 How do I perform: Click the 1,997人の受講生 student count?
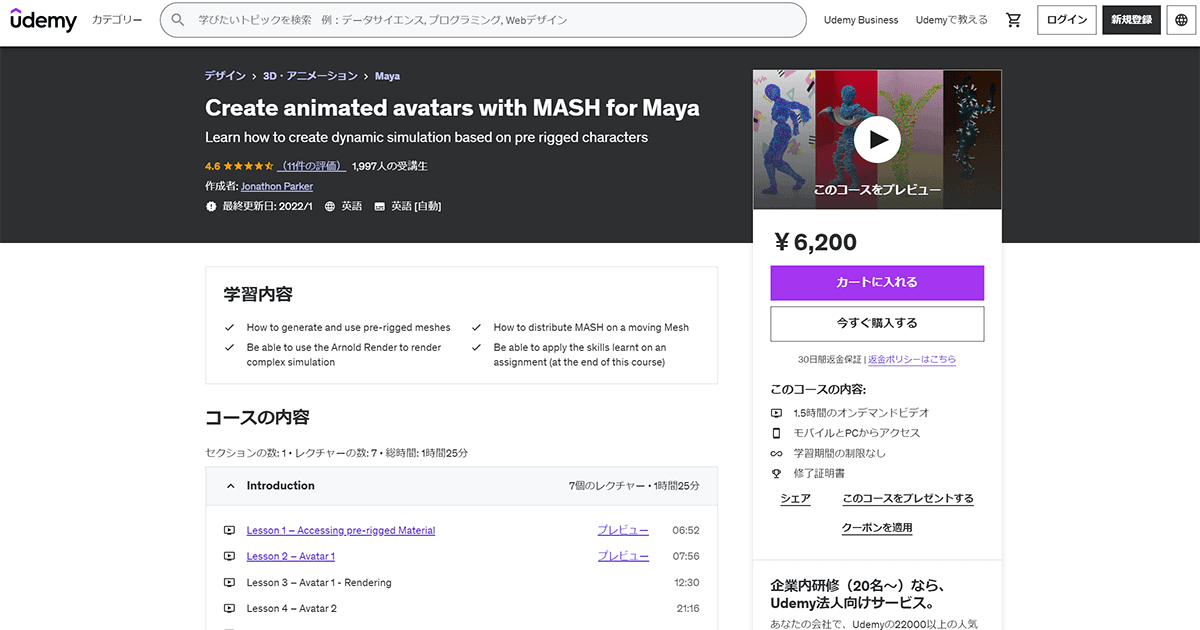coord(390,166)
